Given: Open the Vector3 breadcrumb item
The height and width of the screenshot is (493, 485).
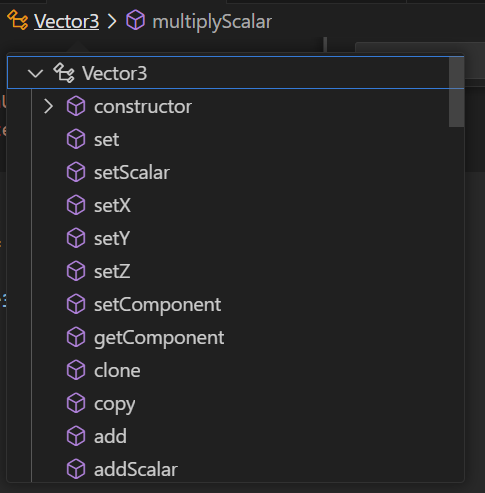Looking at the screenshot, I should (66, 22).
